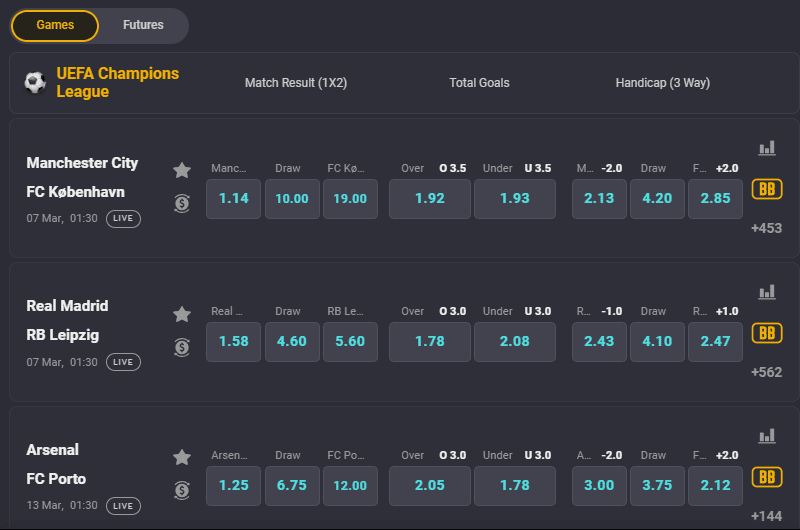Pick RB Leipzig win at 5.60
The height and width of the screenshot is (530, 800).
350,342
